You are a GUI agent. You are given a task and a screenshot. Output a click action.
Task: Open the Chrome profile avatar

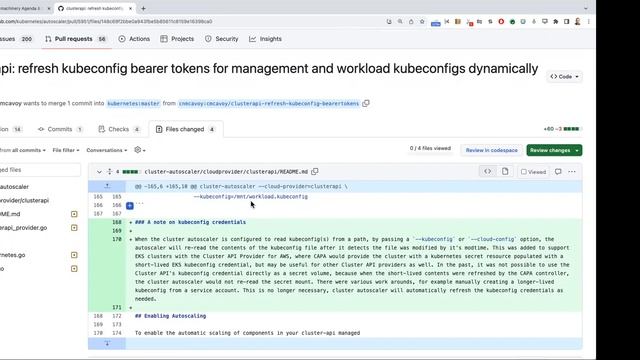pyautogui.click(x=577, y=22)
